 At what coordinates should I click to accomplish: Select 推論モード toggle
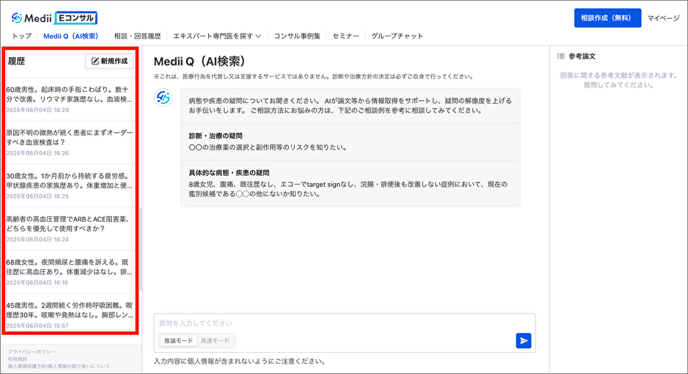click(179, 341)
